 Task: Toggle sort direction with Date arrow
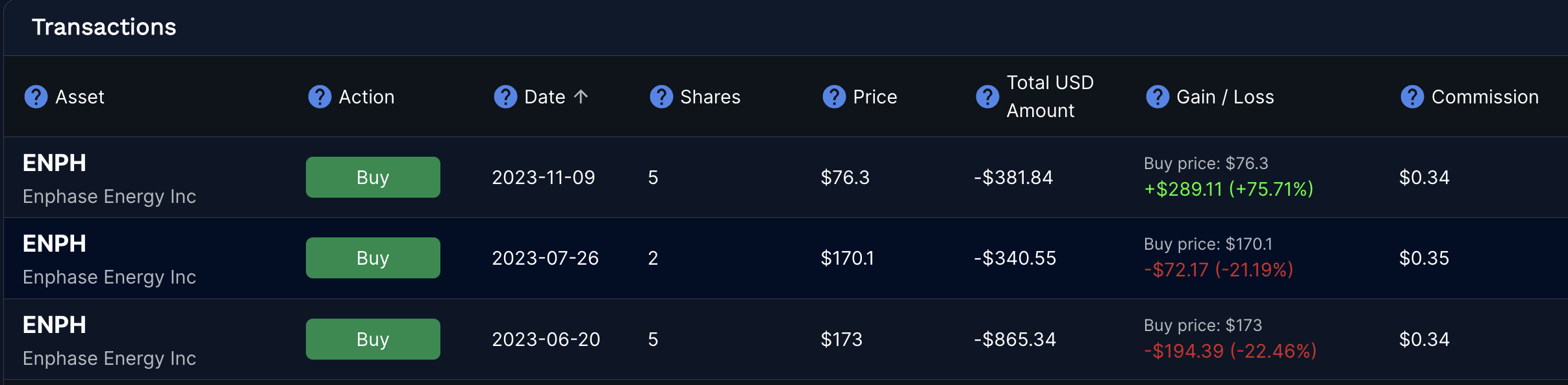[581, 97]
